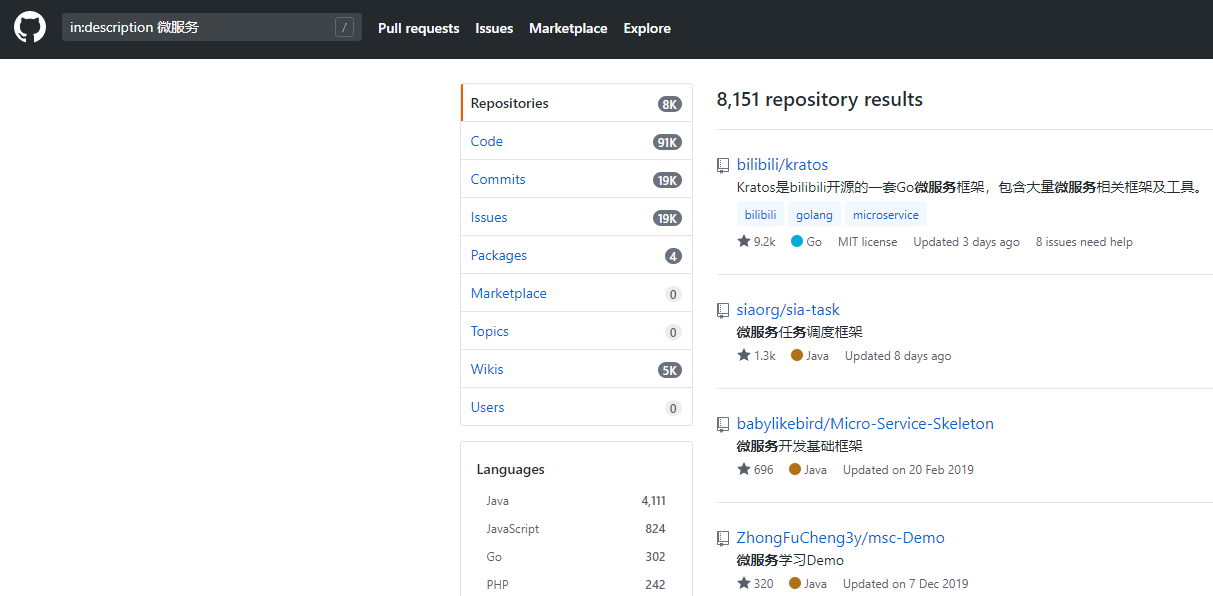Filter results by Java language
This screenshot has width=1213, height=596.
(x=576, y=500)
